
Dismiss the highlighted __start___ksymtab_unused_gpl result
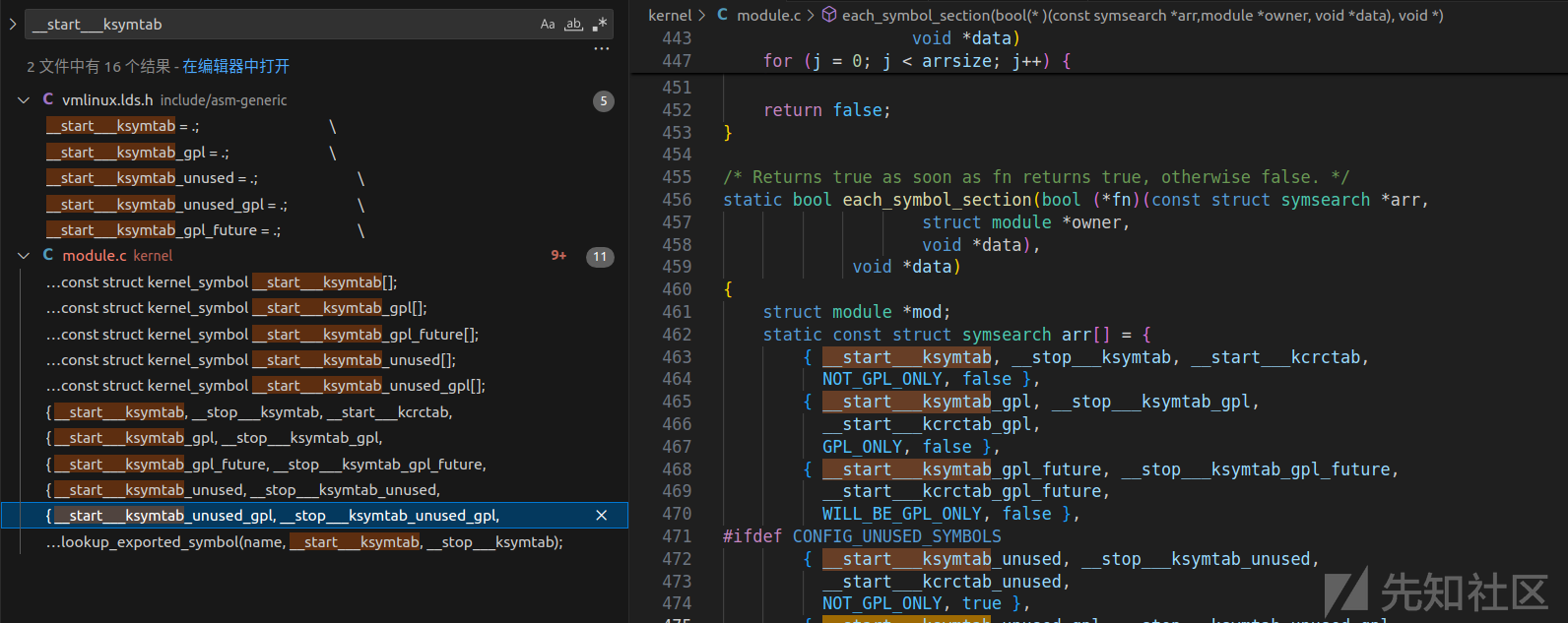tap(602, 516)
